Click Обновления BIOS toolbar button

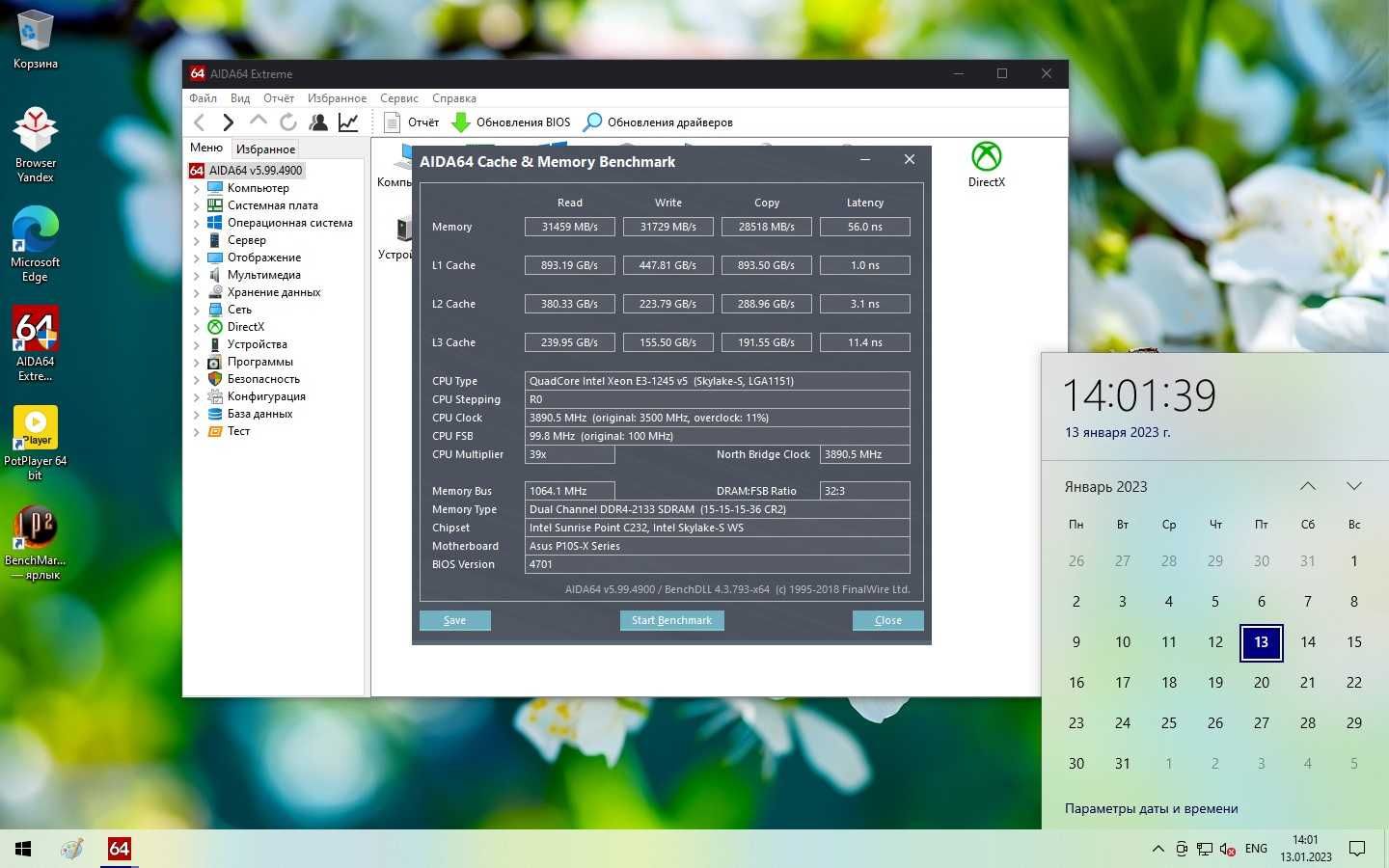(511, 122)
